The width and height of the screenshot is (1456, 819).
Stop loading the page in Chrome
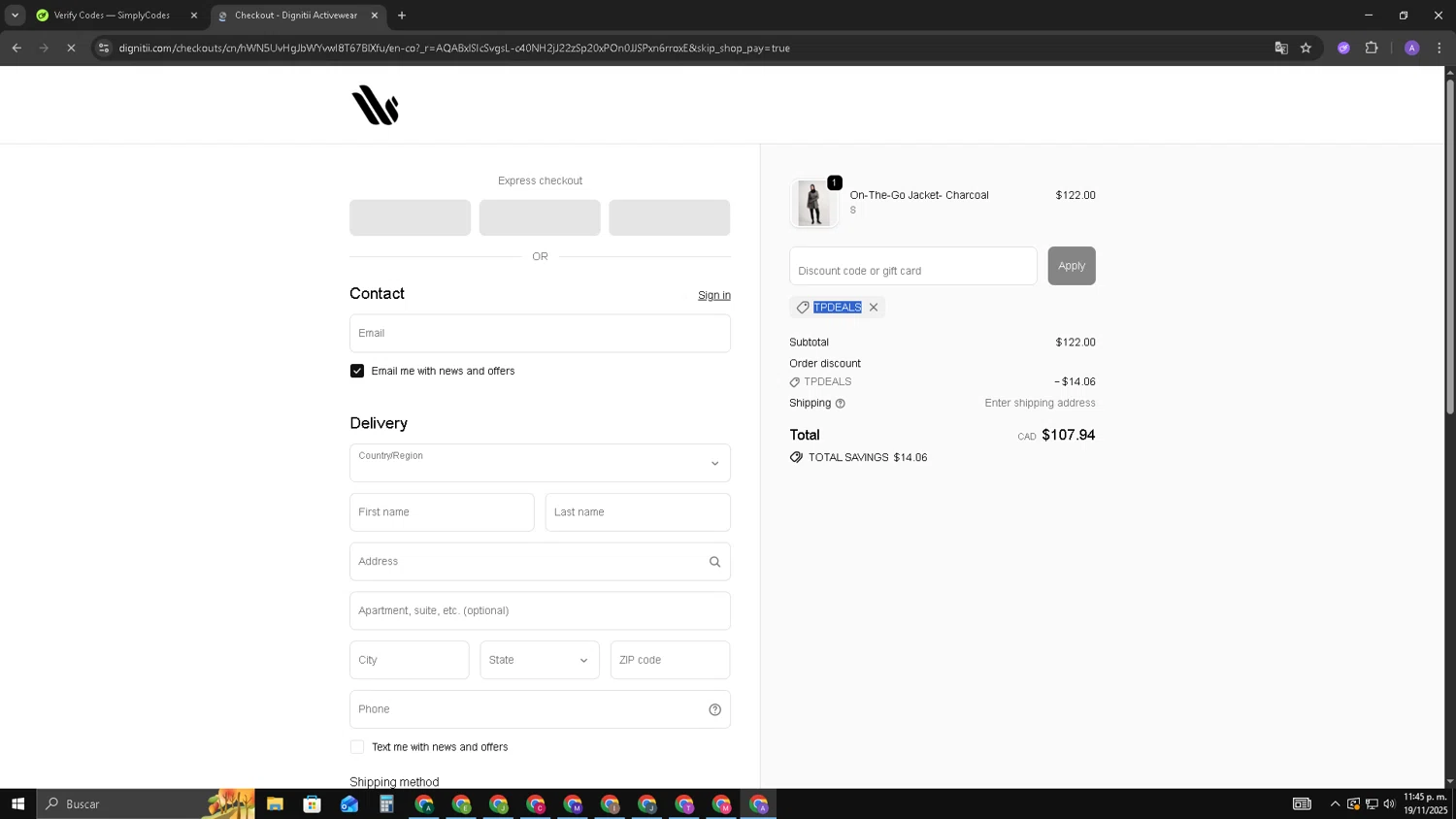pyautogui.click(x=71, y=48)
